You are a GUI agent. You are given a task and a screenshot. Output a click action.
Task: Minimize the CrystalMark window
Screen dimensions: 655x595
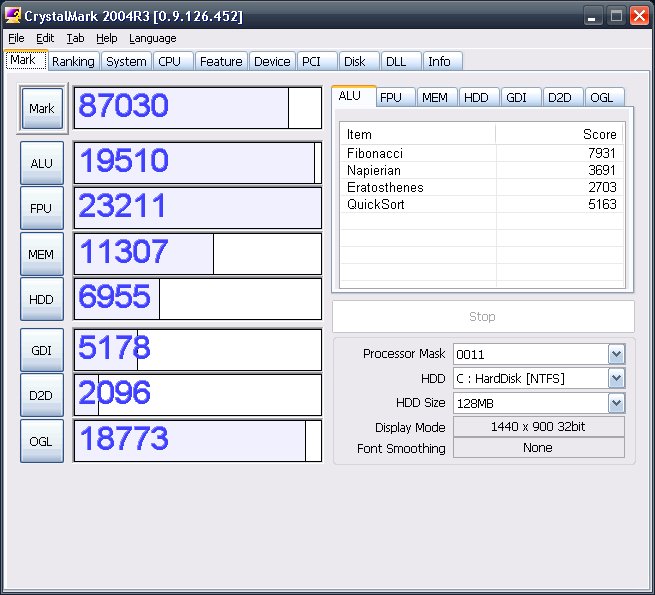[592, 17]
